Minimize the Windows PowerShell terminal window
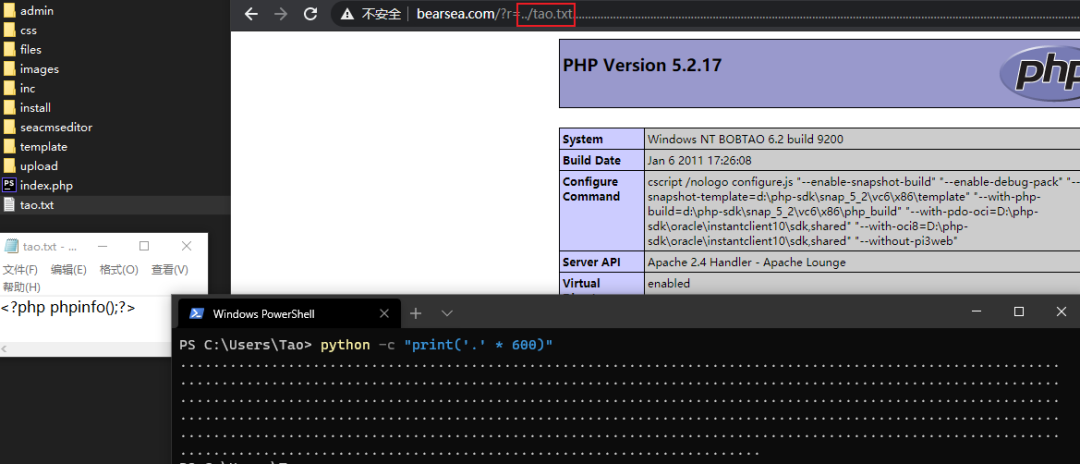The width and height of the screenshot is (1080, 464). 976,312
